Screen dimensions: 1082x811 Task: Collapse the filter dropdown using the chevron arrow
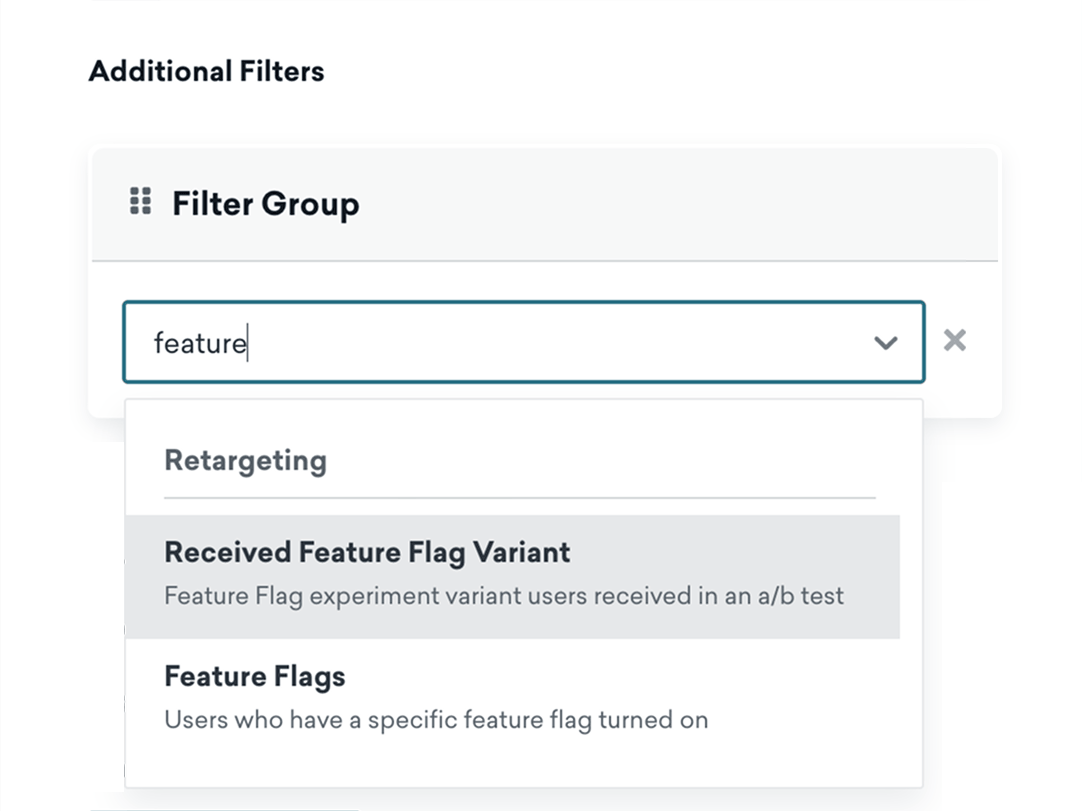tap(885, 343)
